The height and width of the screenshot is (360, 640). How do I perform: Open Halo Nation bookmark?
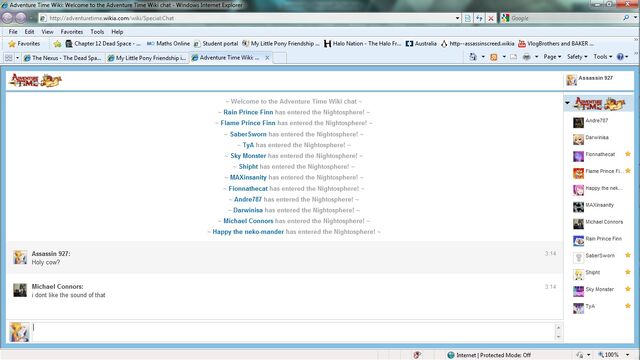(362, 44)
